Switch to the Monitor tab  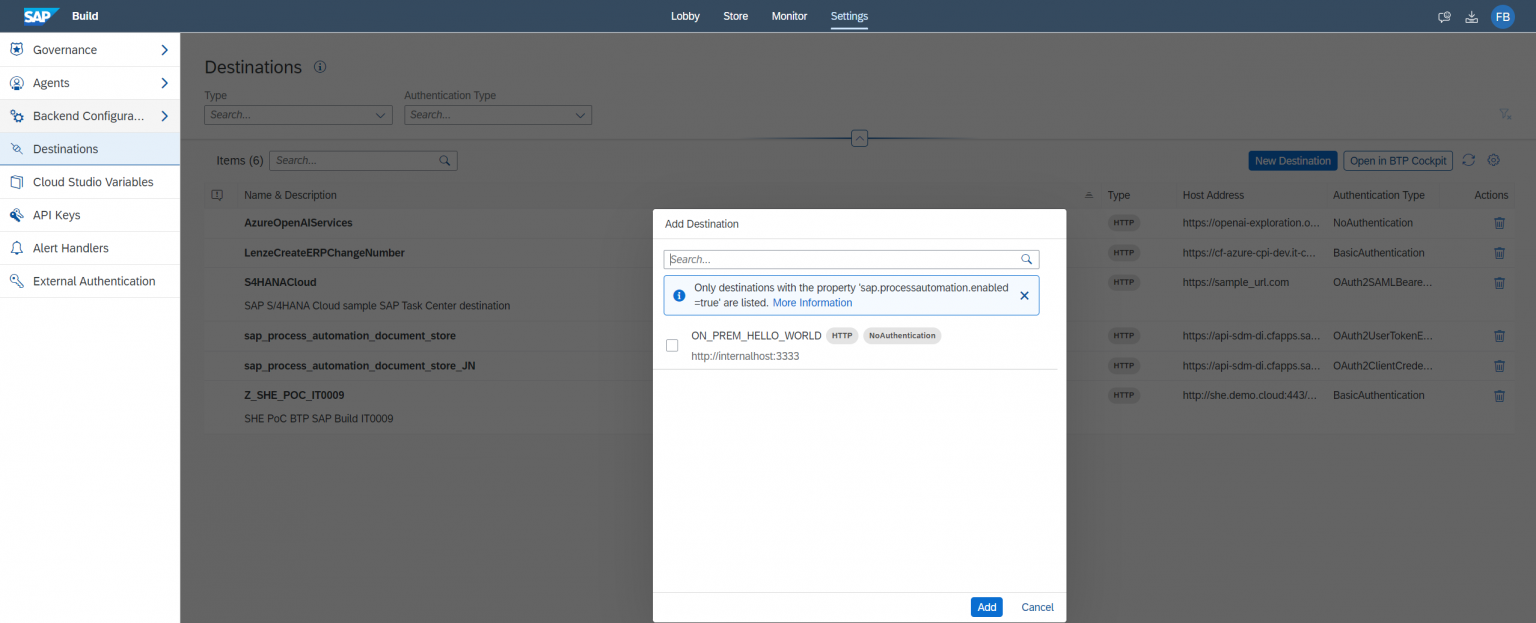789,16
